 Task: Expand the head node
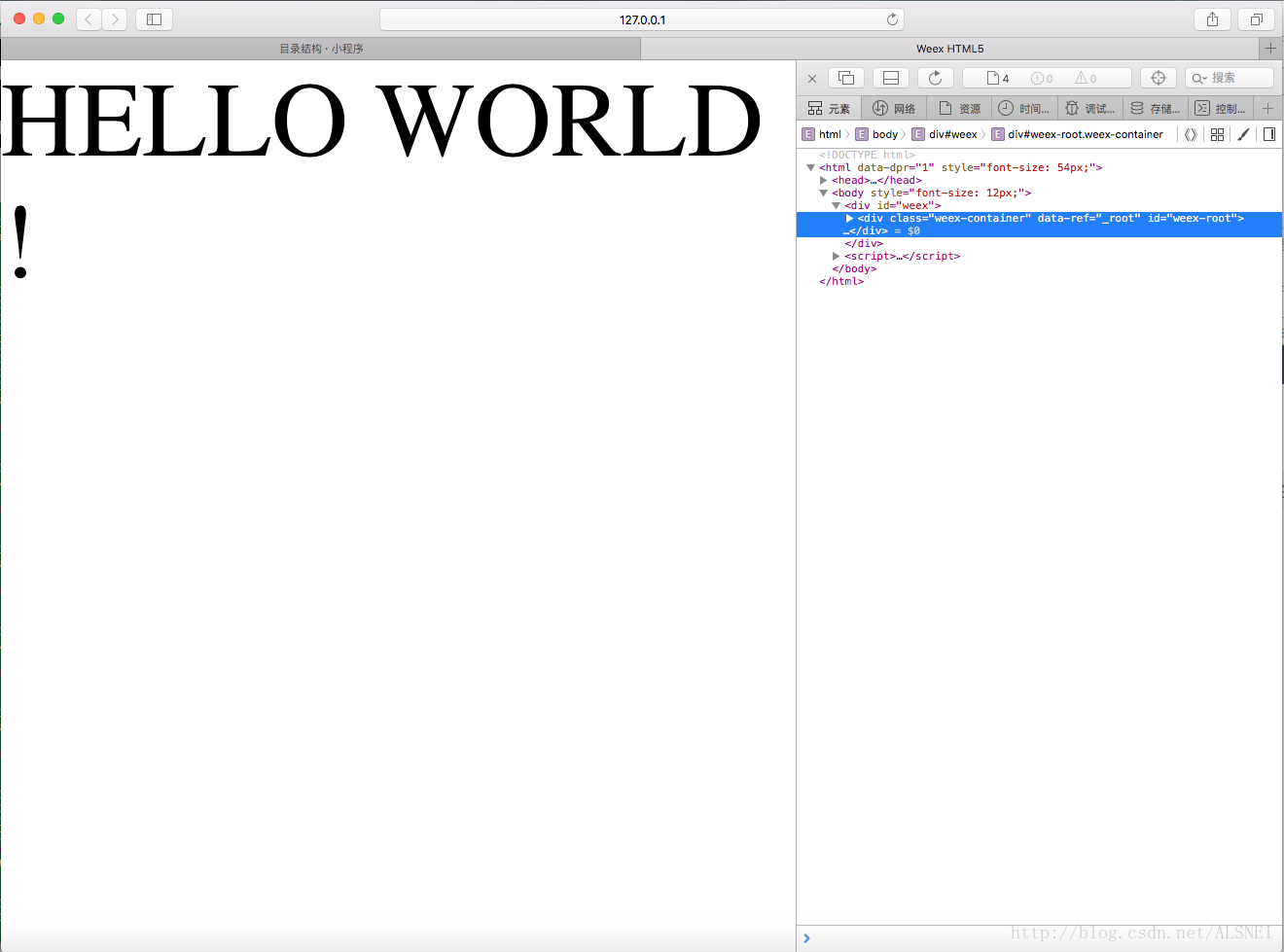[824, 180]
